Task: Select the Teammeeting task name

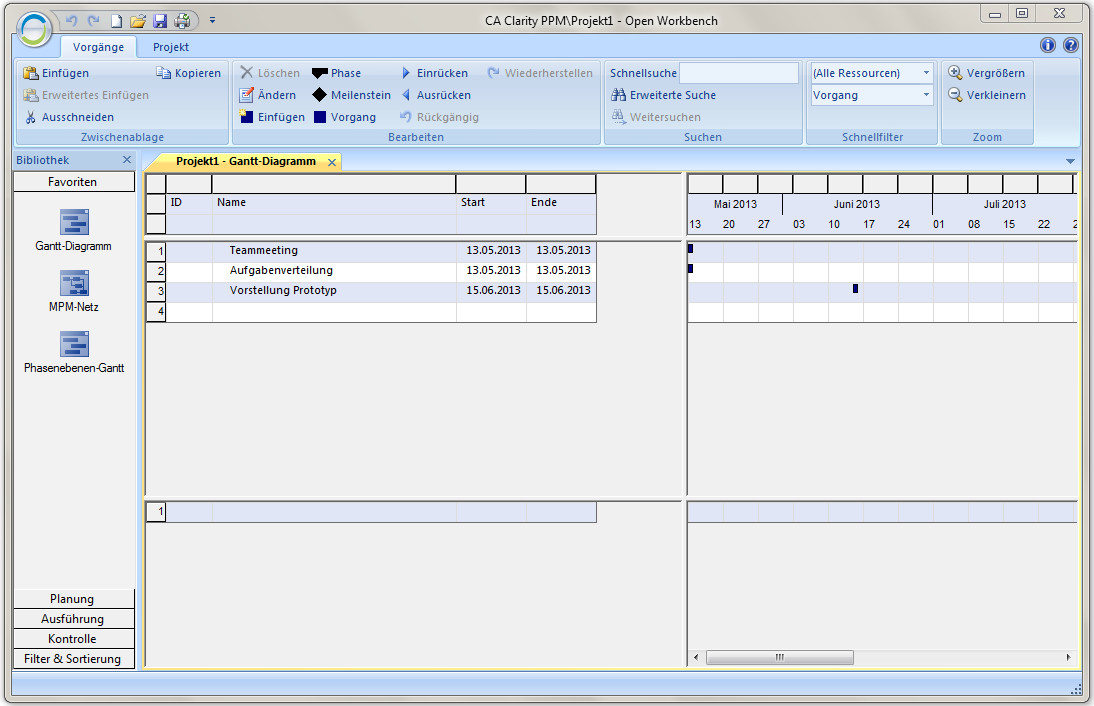Action: tap(264, 250)
